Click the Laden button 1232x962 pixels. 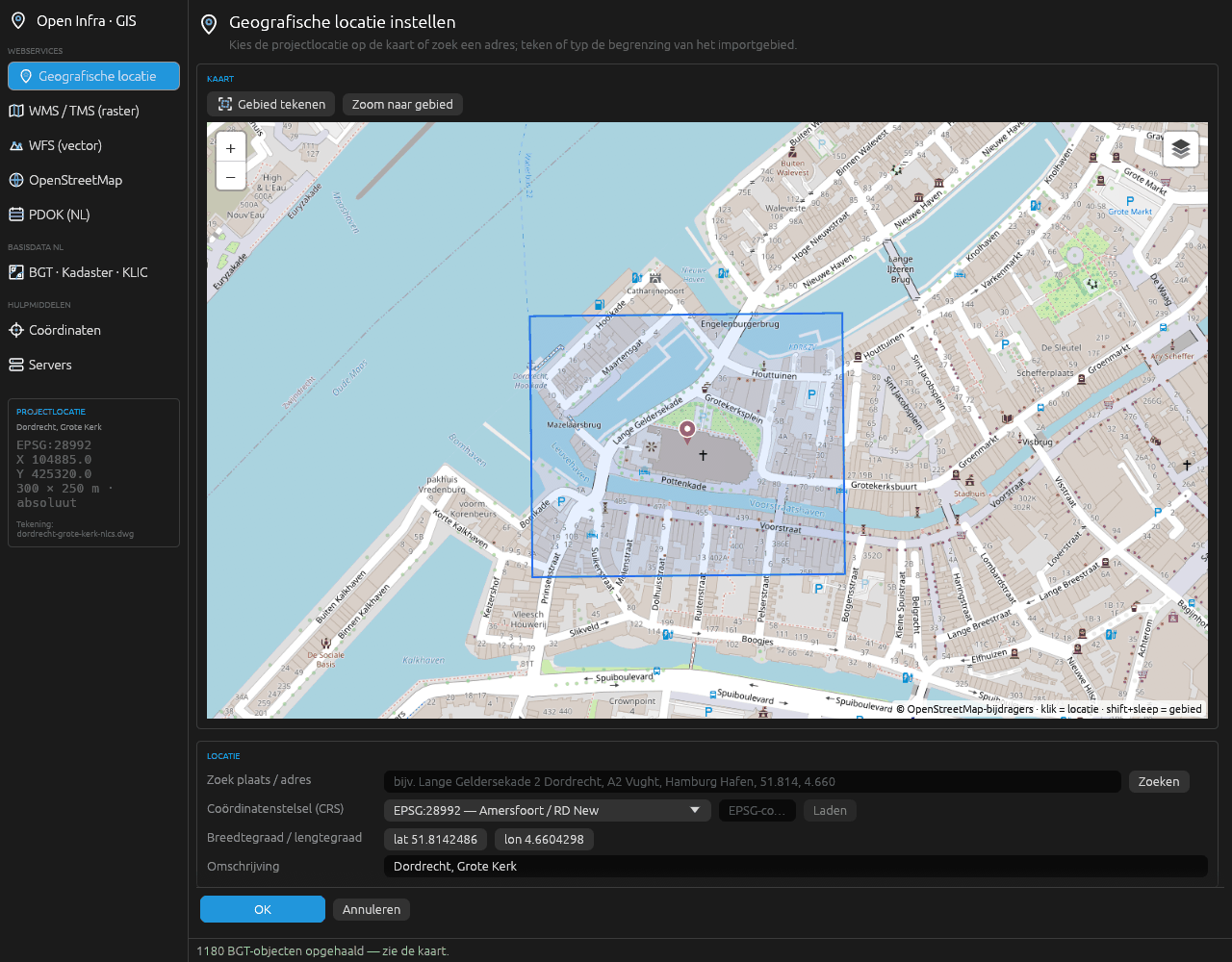[x=830, y=811]
